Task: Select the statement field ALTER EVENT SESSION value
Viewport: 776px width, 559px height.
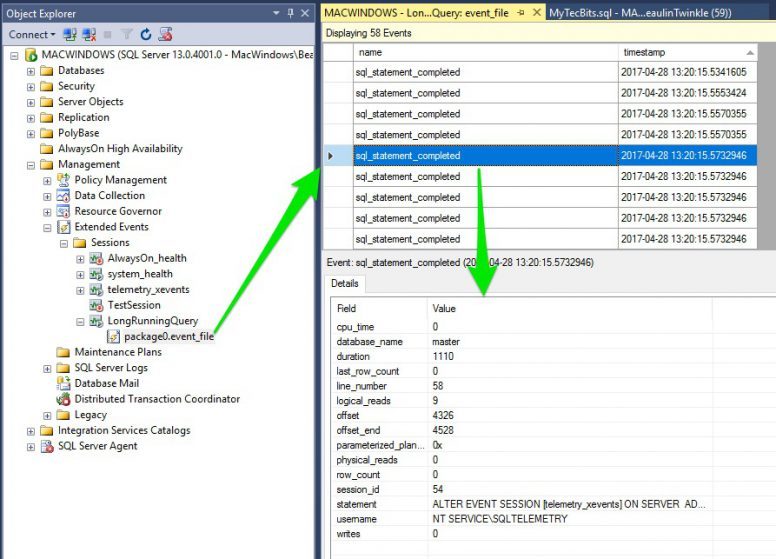Action: (x=569, y=504)
